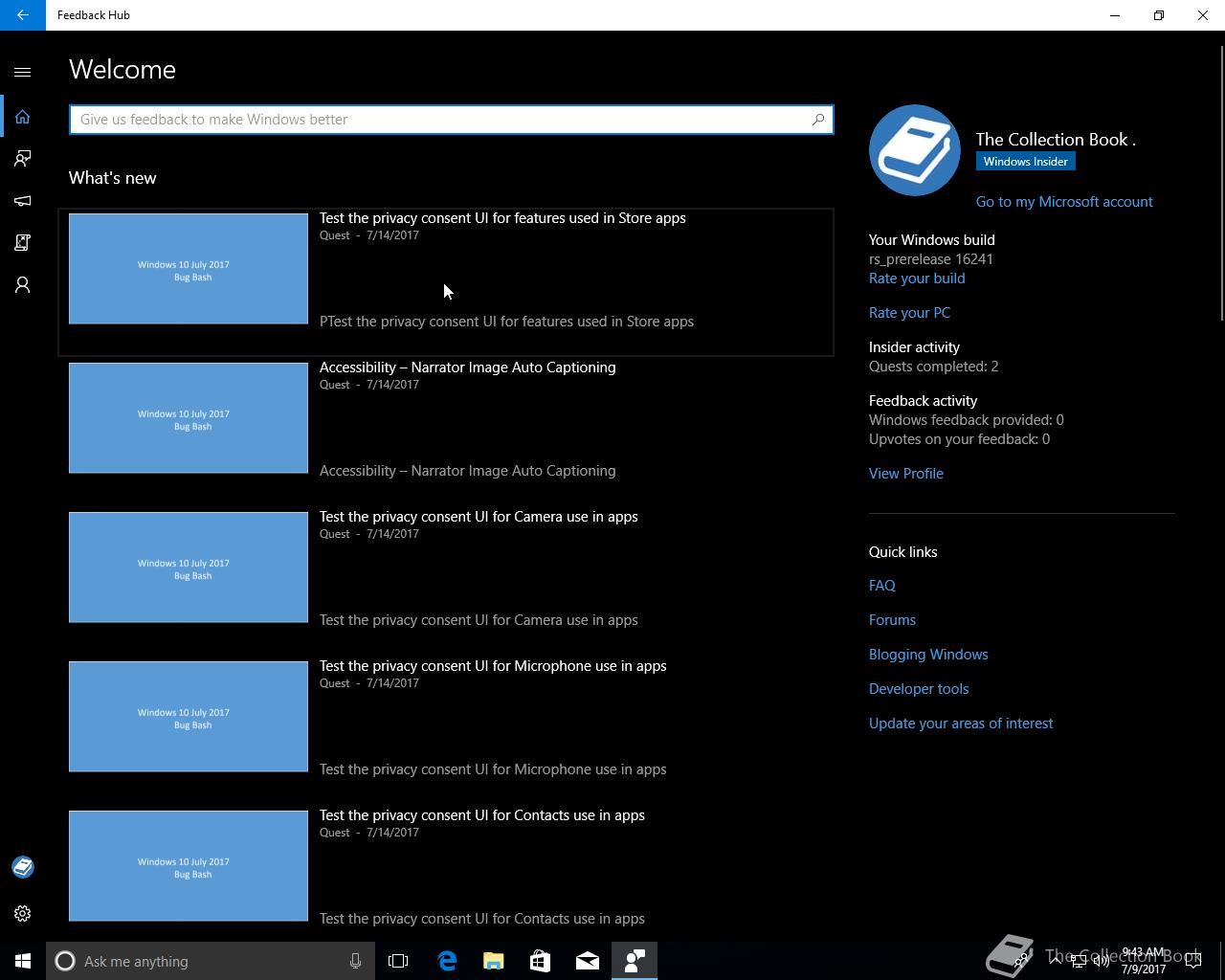Open File Explorer from the taskbar
Viewport: 1225px width, 980px height.
(493, 961)
